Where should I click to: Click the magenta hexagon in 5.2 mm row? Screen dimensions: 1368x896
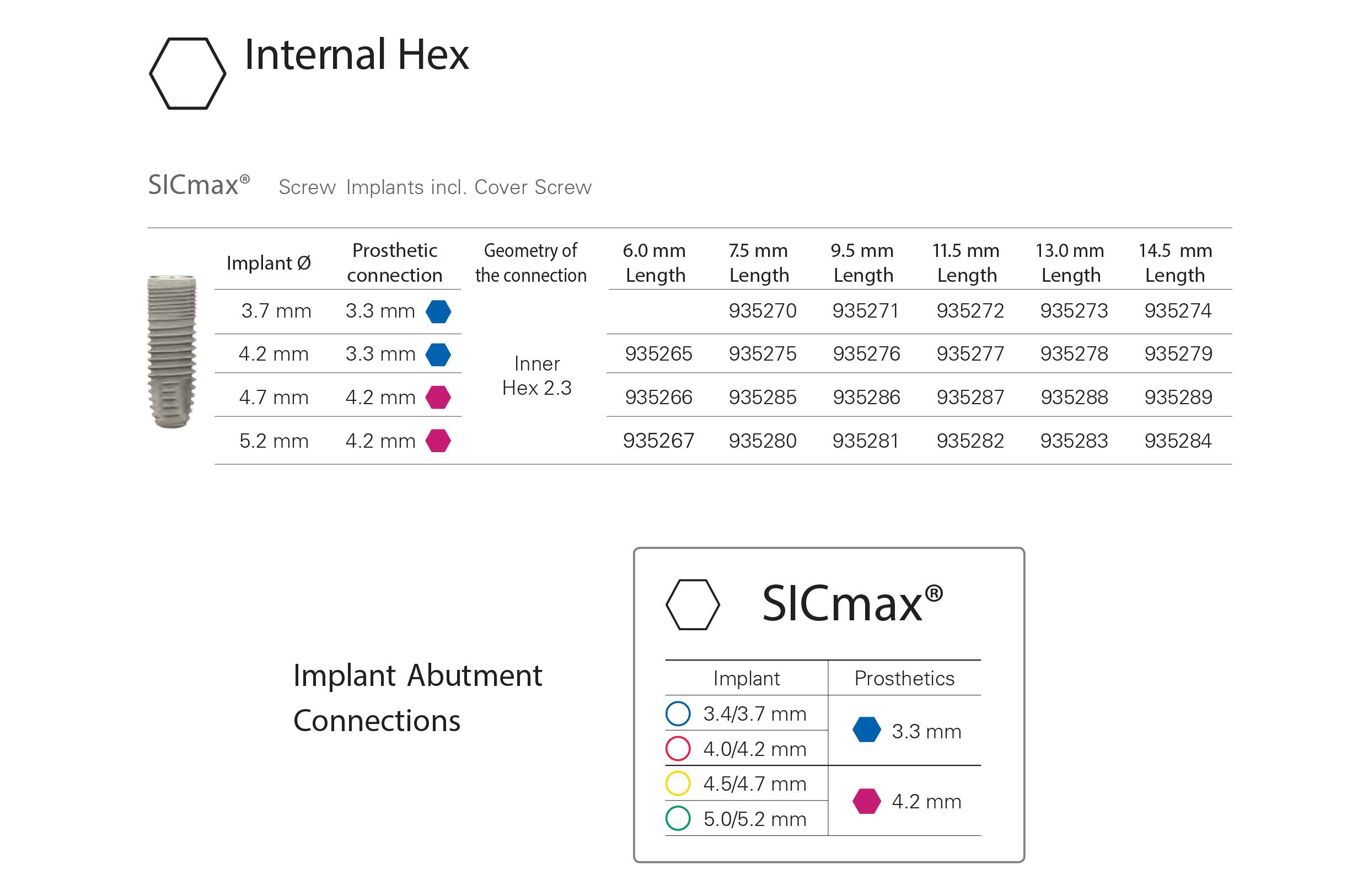pyautogui.click(x=438, y=442)
